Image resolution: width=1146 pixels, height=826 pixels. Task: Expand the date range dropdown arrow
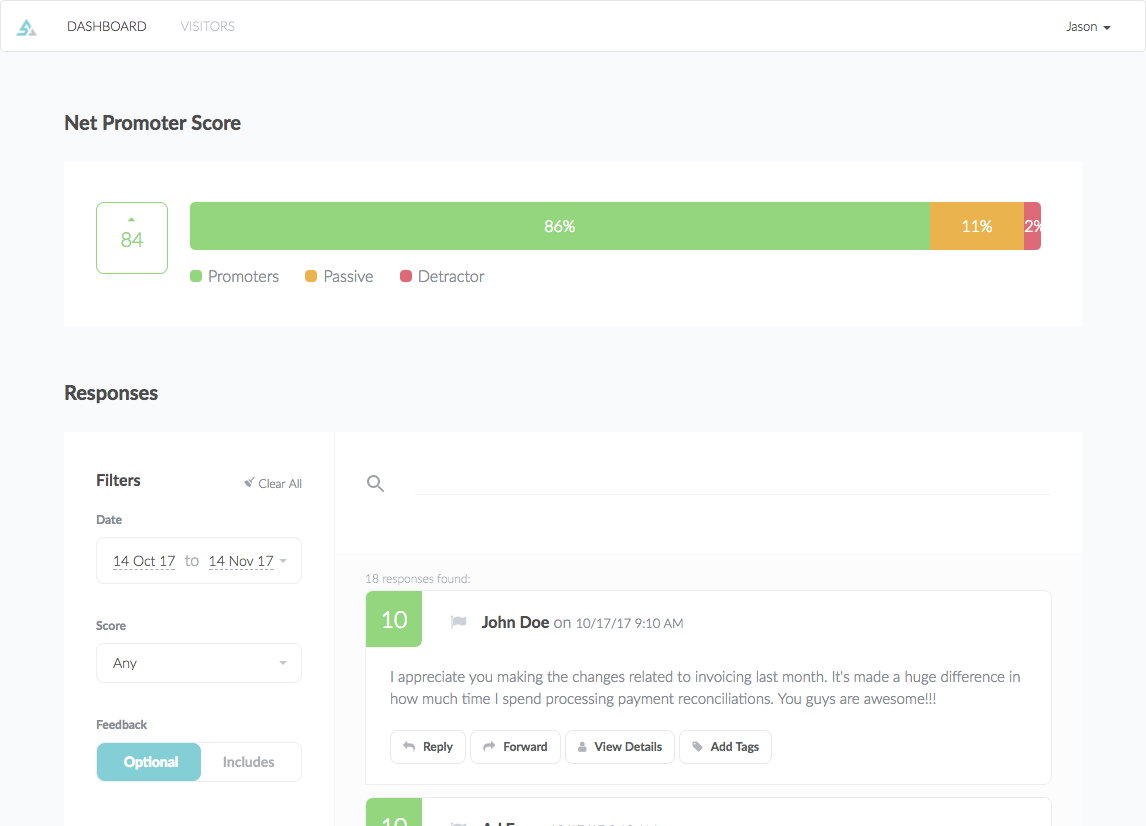point(283,561)
